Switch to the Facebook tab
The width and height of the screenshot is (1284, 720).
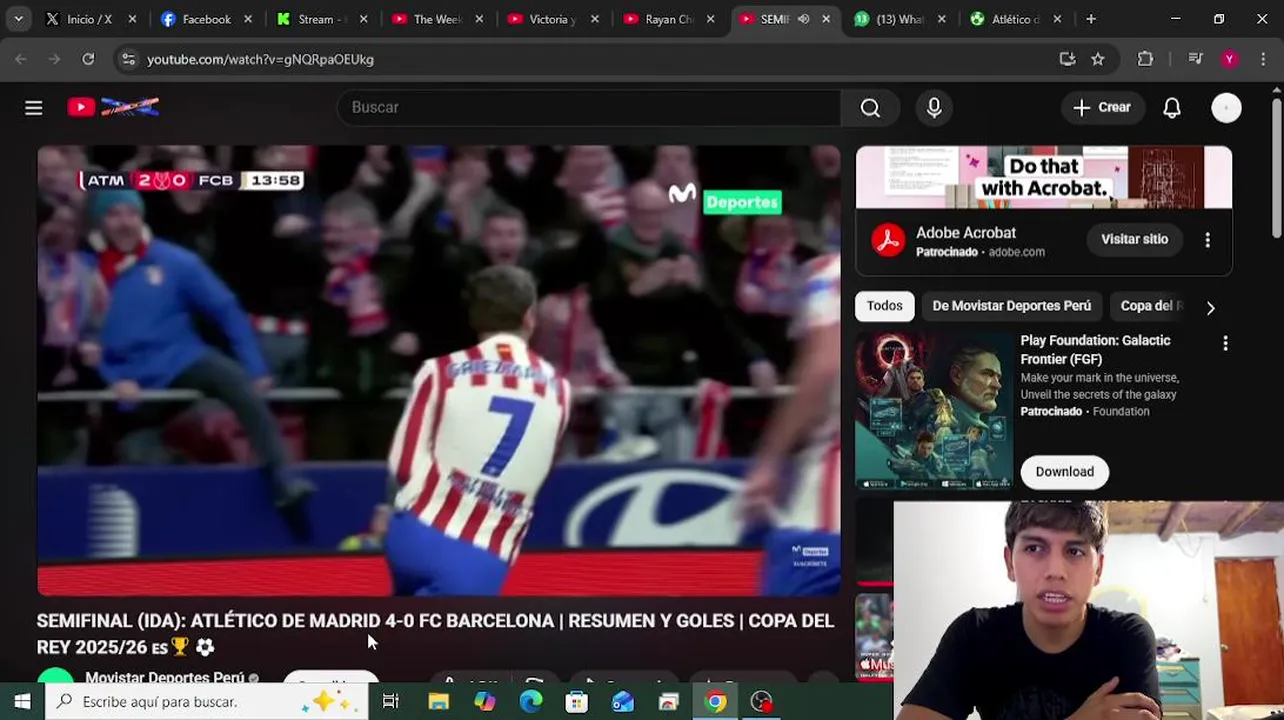pyautogui.click(x=207, y=19)
